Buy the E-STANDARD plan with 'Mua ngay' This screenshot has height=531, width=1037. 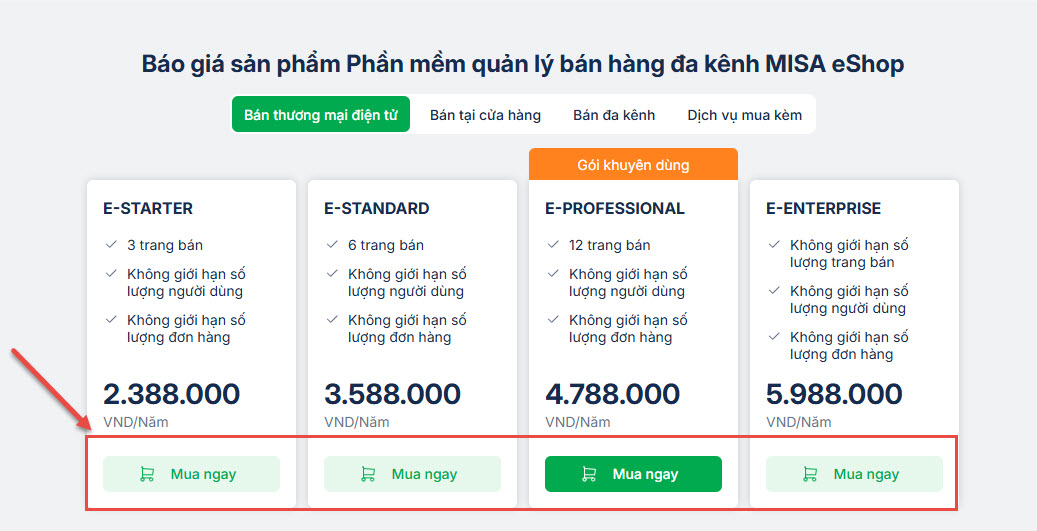[412, 474]
